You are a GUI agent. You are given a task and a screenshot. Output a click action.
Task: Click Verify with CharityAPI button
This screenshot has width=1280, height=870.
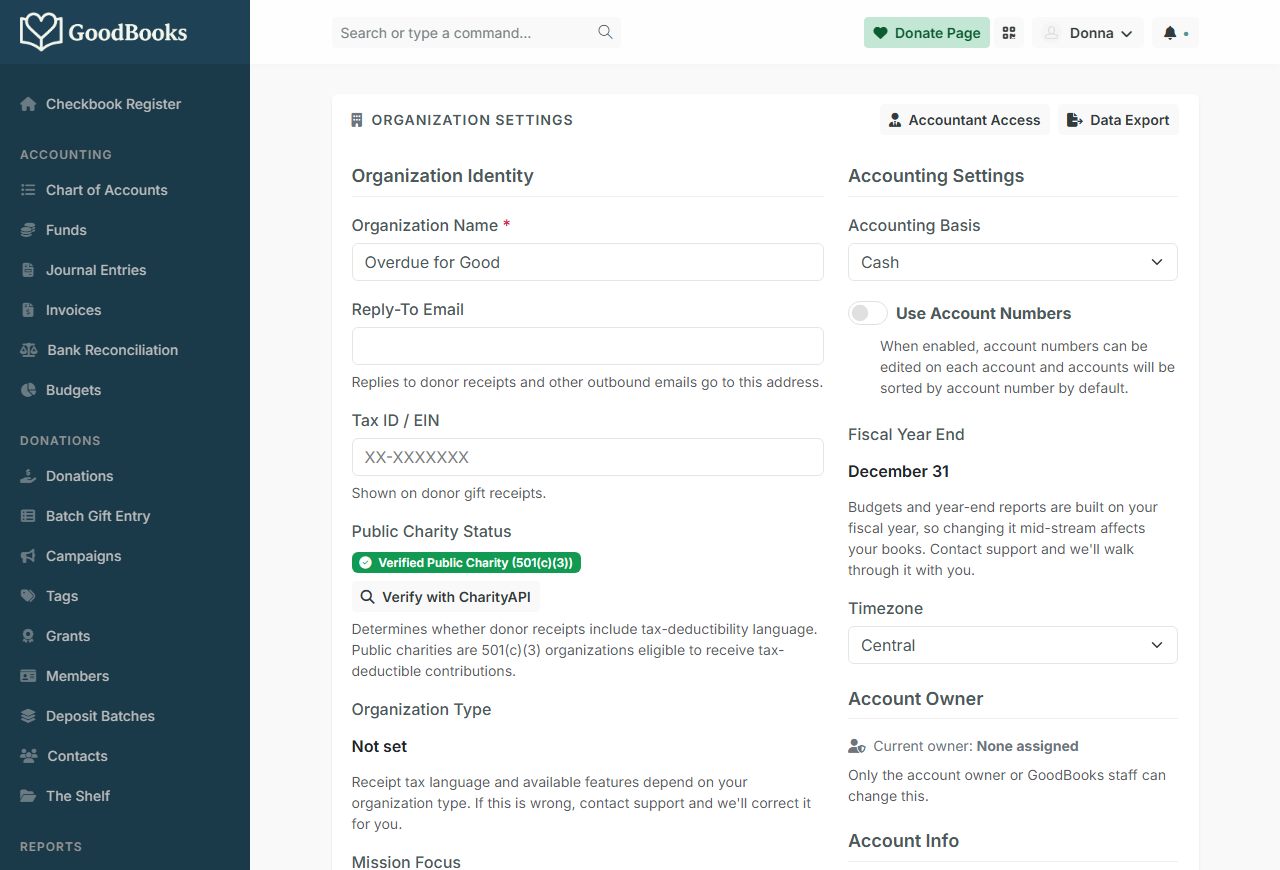(x=446, y=597)
